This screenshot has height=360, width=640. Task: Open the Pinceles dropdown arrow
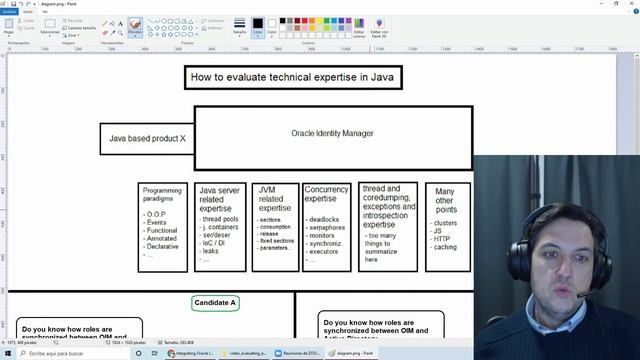[x=135, y=36]
